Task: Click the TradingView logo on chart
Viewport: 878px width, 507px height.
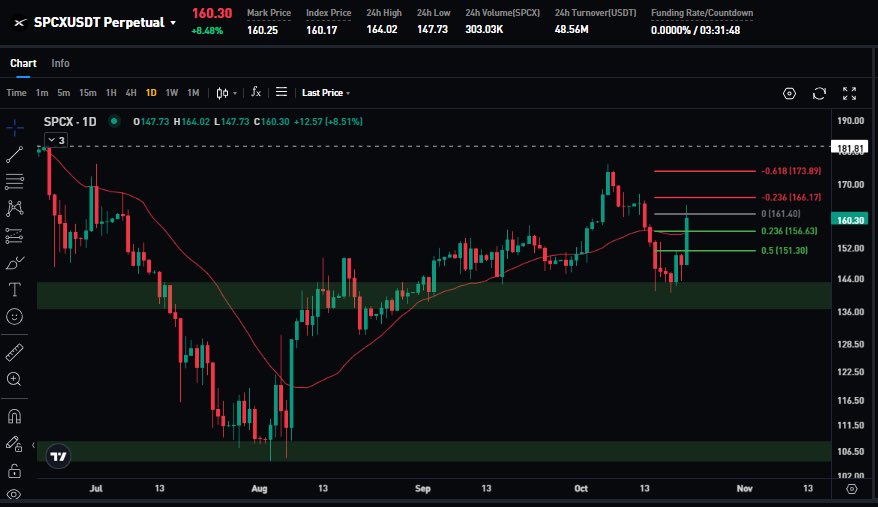Action: point(58,457)
